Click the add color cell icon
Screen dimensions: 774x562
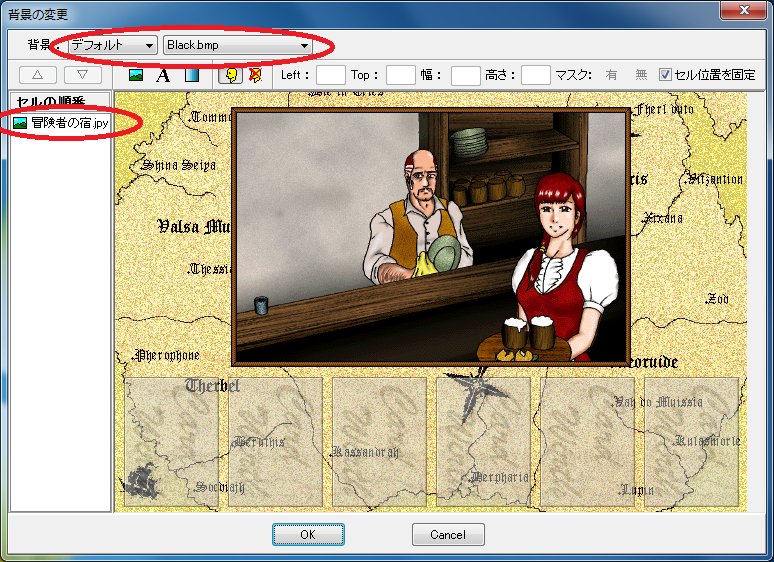(192, 75)
